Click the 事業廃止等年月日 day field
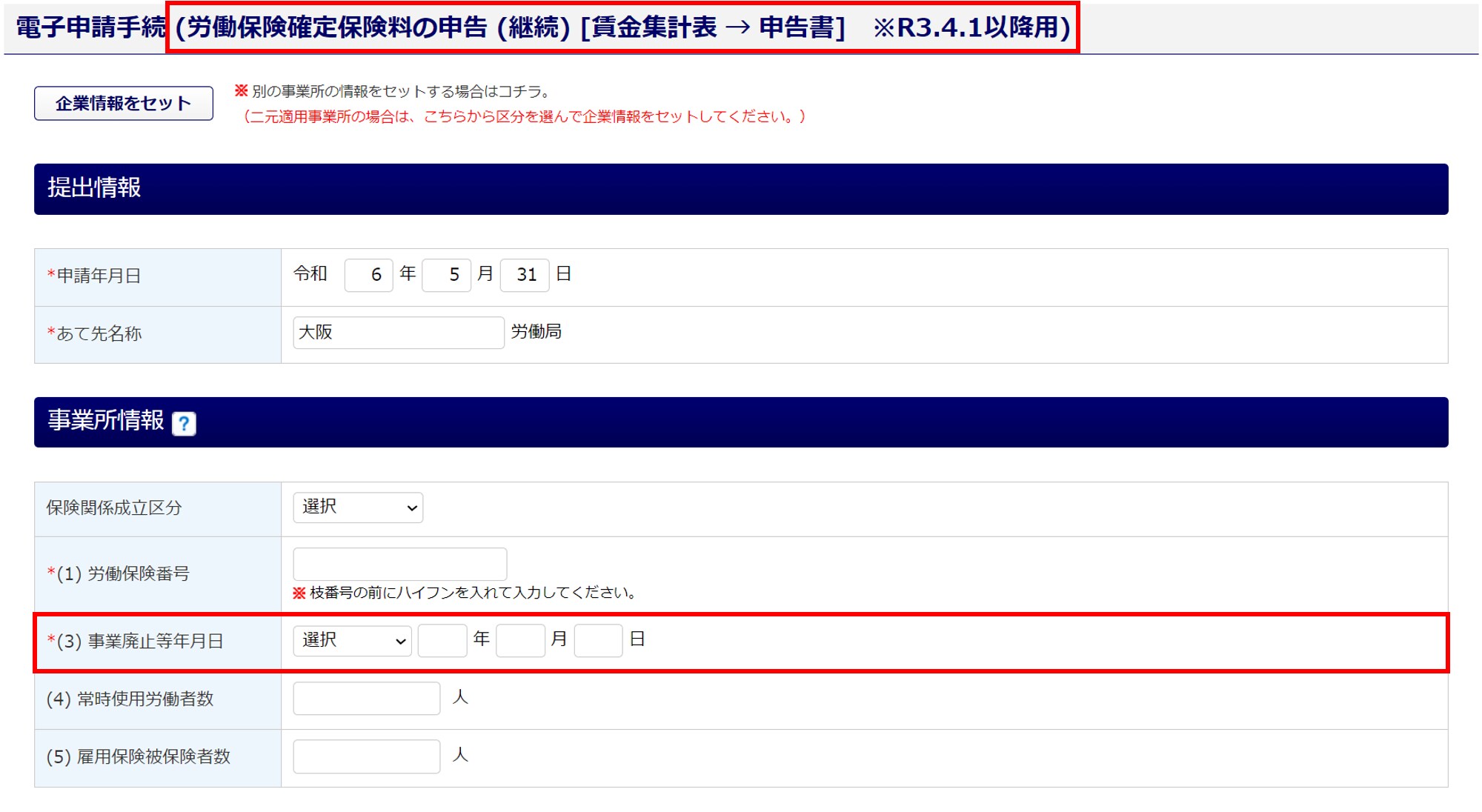This screenshot has height=812, width=1482. [598, 640]
